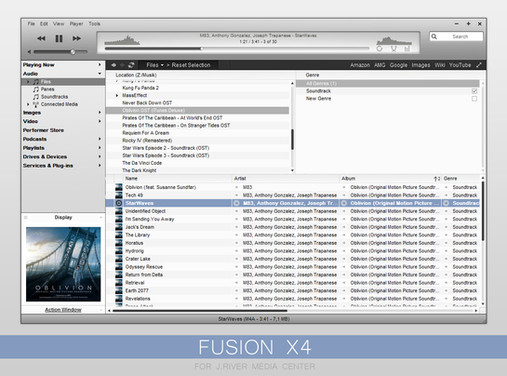Screen dimensions: 507x376
Task: Pause playback with the pause button
Action: [x=59, y=39]
